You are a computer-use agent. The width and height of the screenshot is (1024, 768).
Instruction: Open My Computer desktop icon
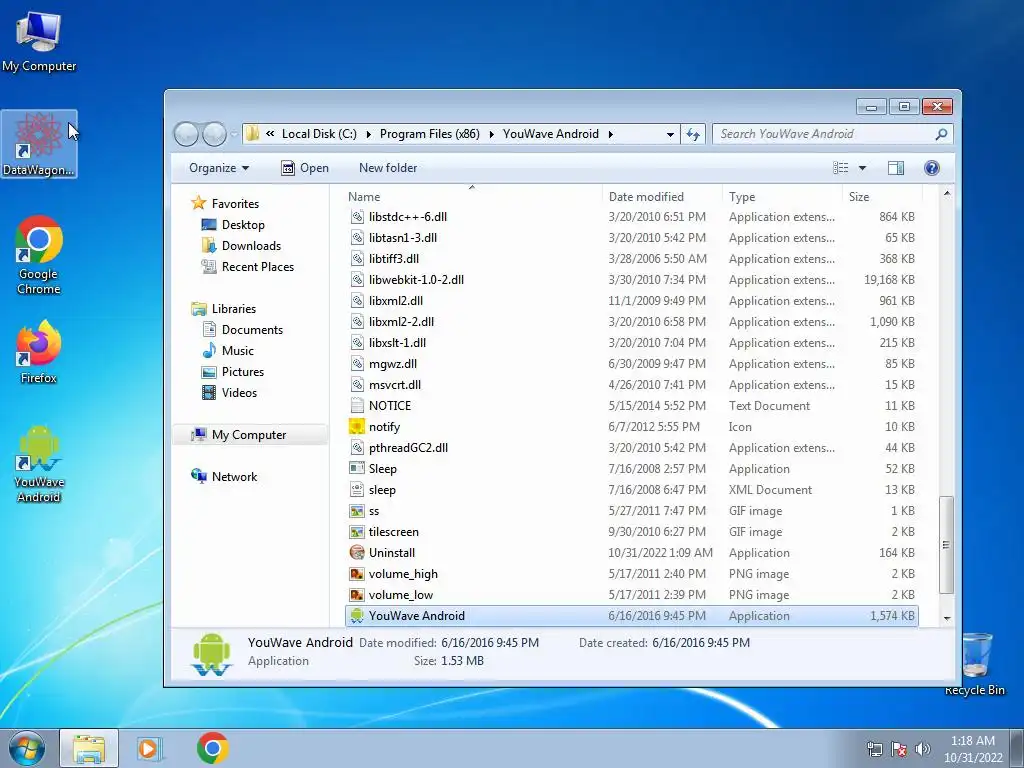tap(39, 42)
